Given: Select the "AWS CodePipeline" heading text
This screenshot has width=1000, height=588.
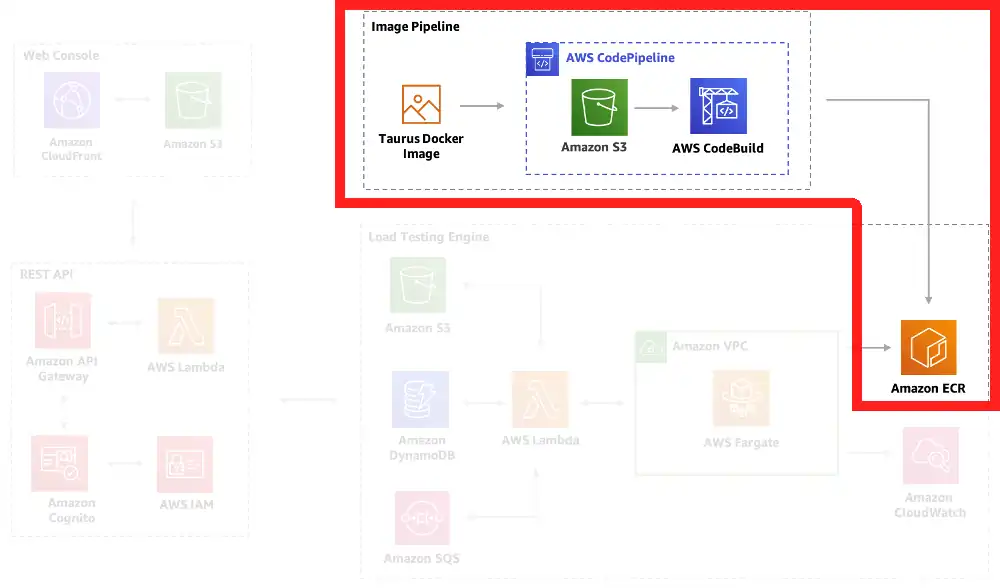Looking at the screenshot, I should pos(620,57).
